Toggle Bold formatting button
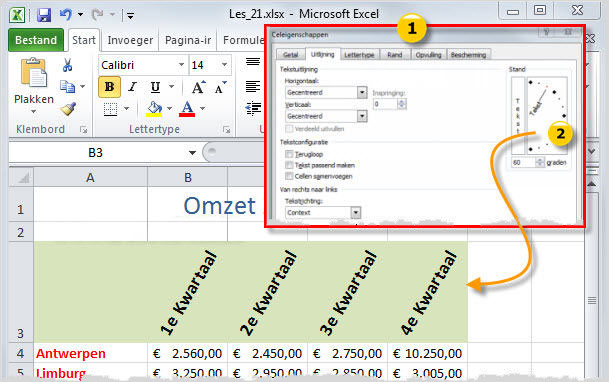 [110, 87]
